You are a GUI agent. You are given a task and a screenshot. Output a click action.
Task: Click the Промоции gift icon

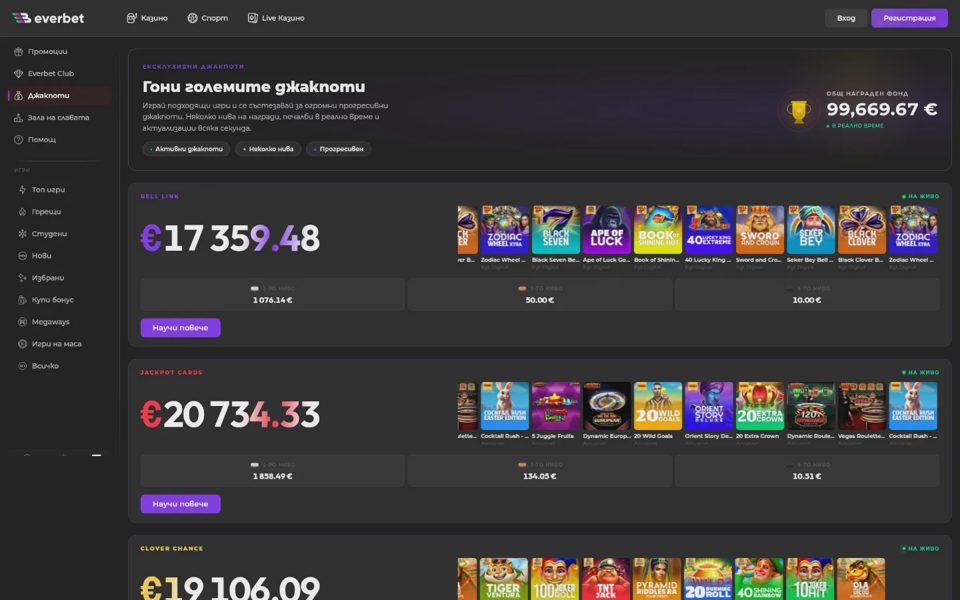(x=18, y=51)
